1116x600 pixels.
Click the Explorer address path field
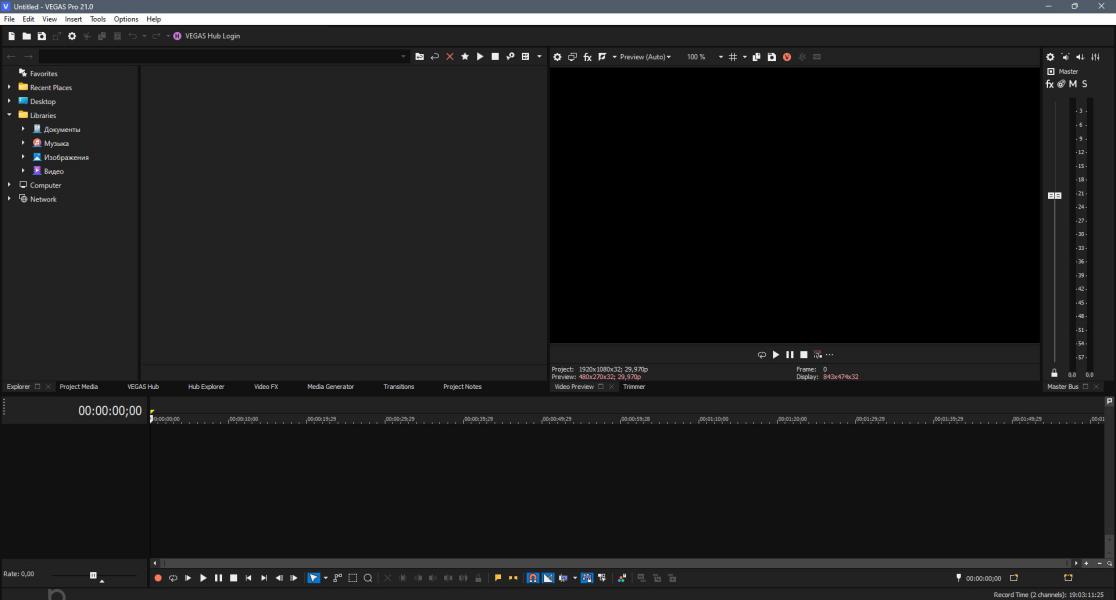(x=219, y=56)
